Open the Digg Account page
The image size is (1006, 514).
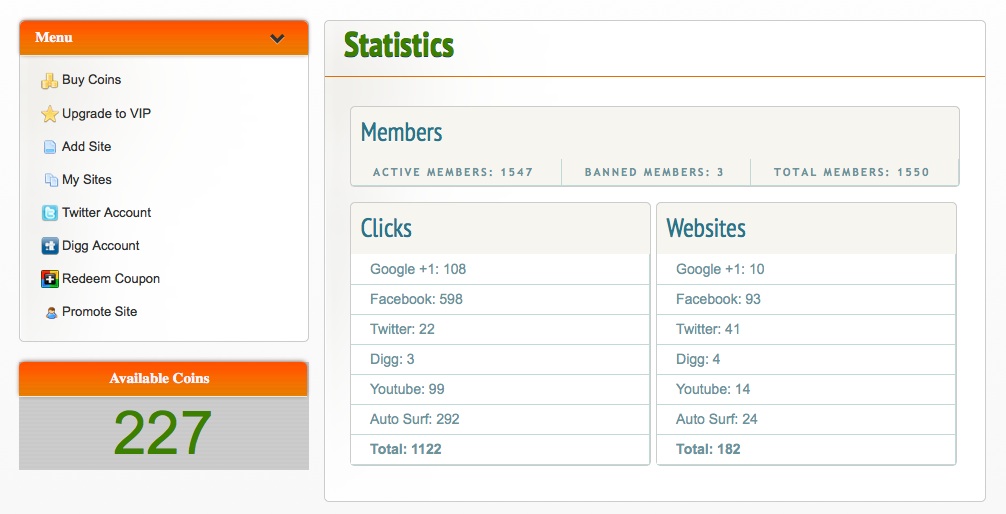click(101, 246)
